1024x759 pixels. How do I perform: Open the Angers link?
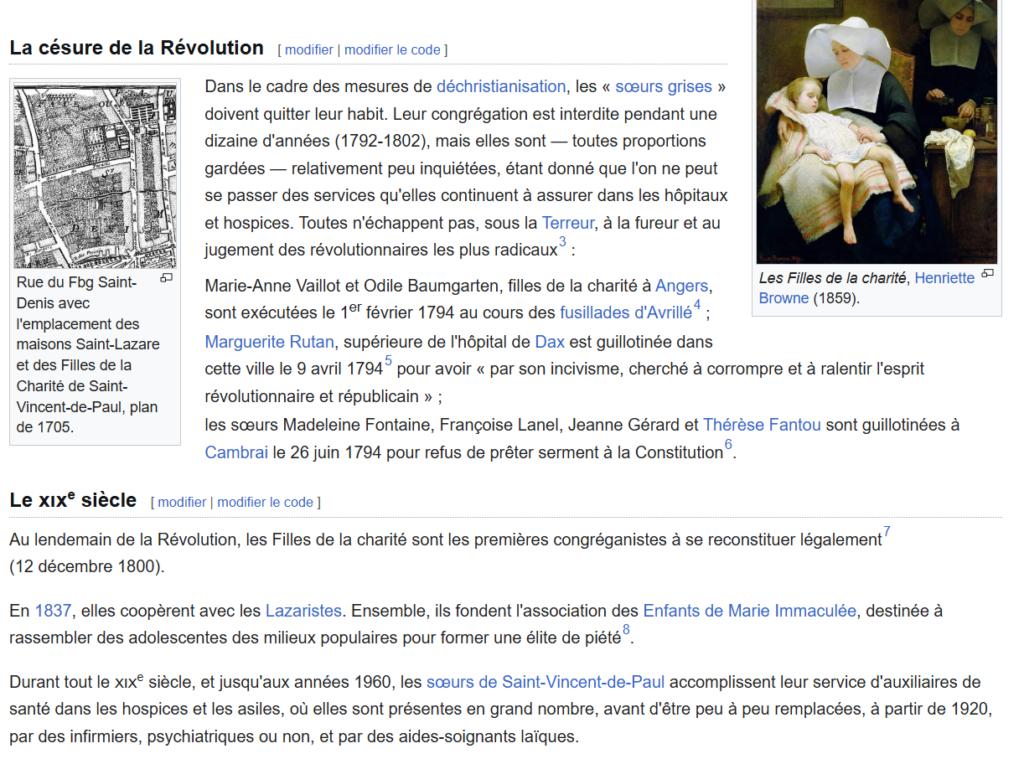click(x=682, y=287)
